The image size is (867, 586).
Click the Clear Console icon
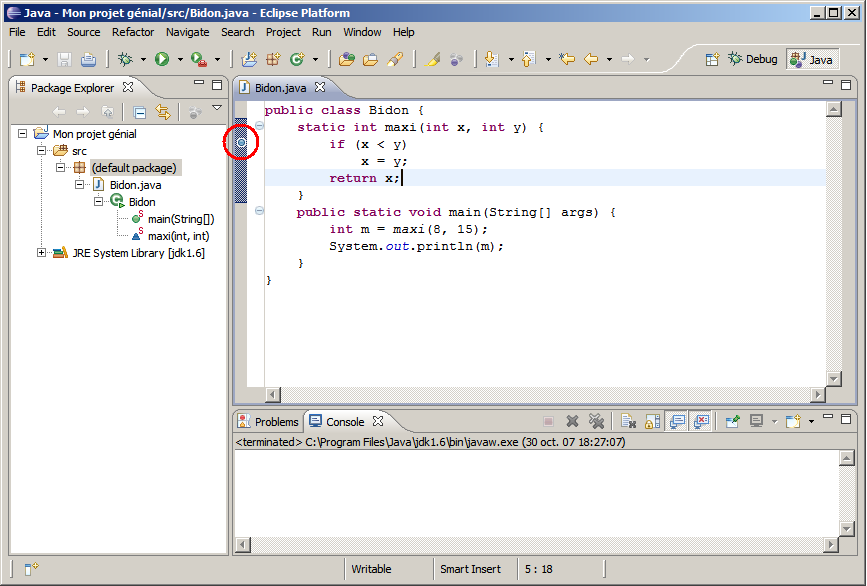click(628, 422)
